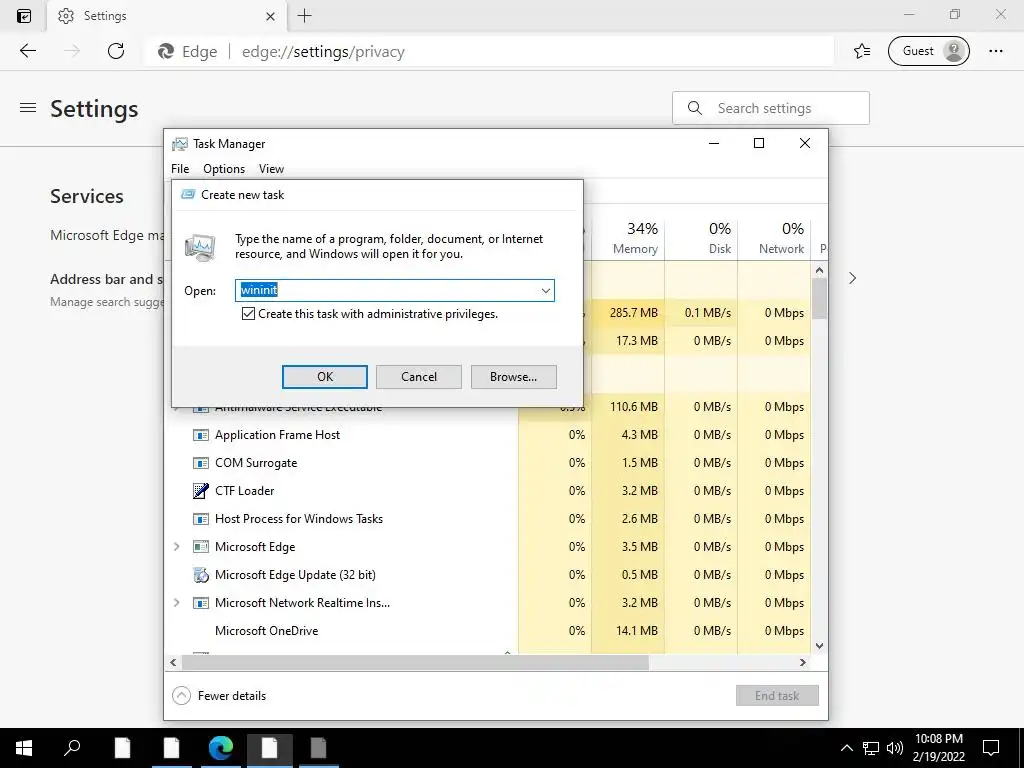
Task: Click the Host Process for Windows Tasks icon
Action: 201,519
